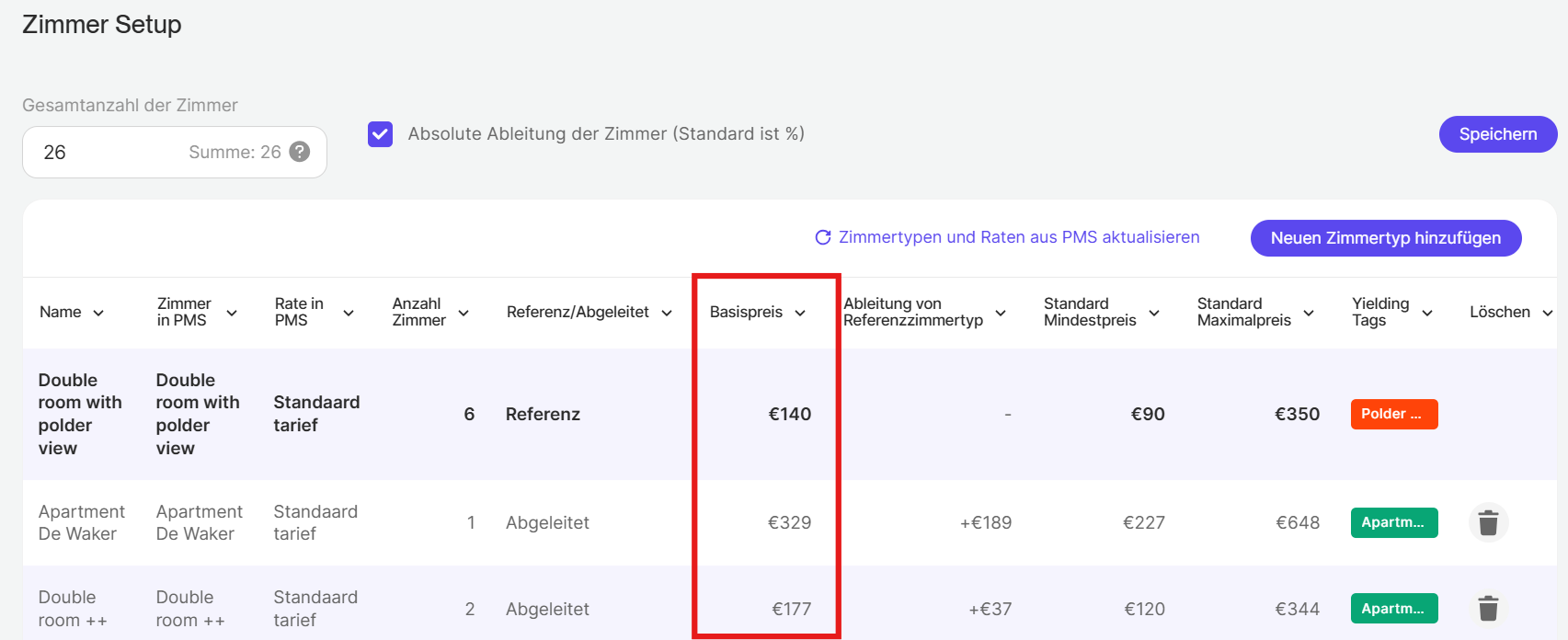Click the orange Polder yielding tag

tap(1393, 414)
